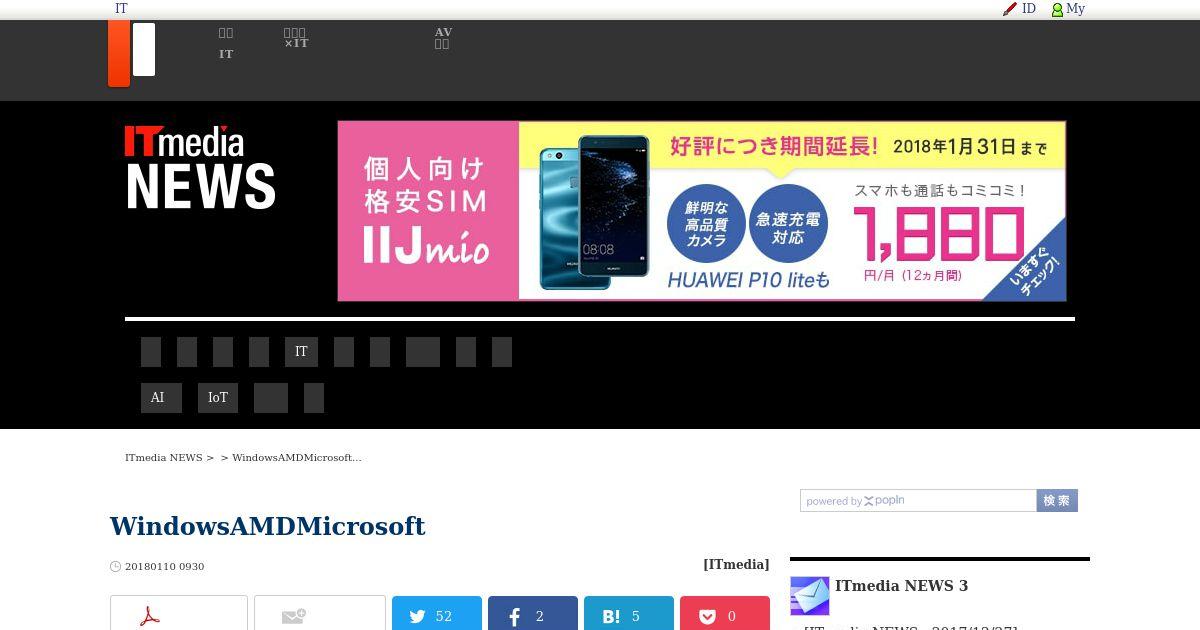This screenshot has width=1200, height=630.
Task: Click the WindowsAMDMicrosoft article headline
Action: [x=267, y=526]
